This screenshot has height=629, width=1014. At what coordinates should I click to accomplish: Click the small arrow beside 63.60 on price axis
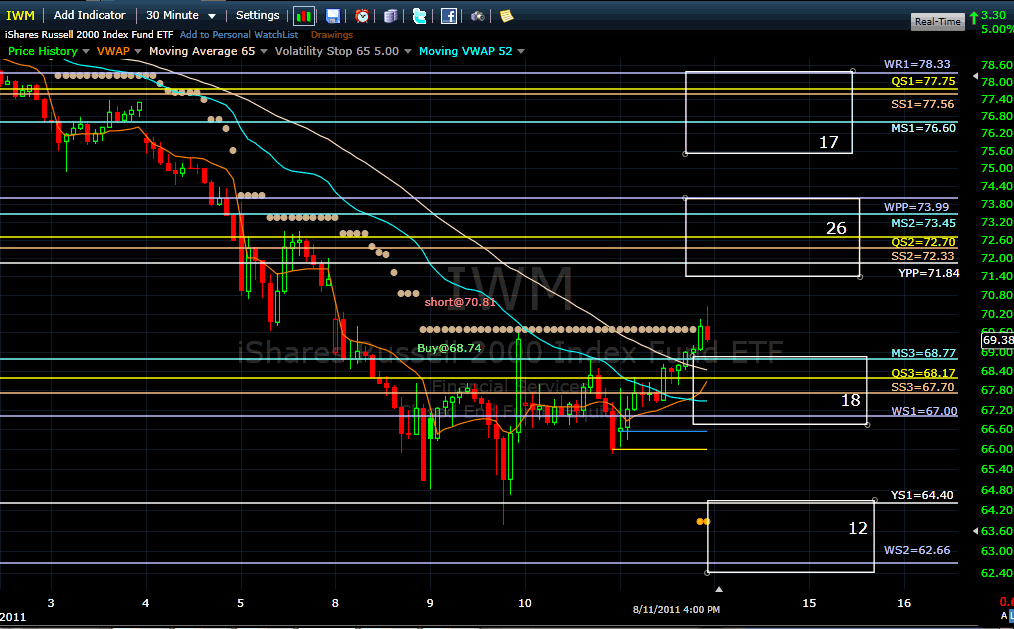point(975,531)
